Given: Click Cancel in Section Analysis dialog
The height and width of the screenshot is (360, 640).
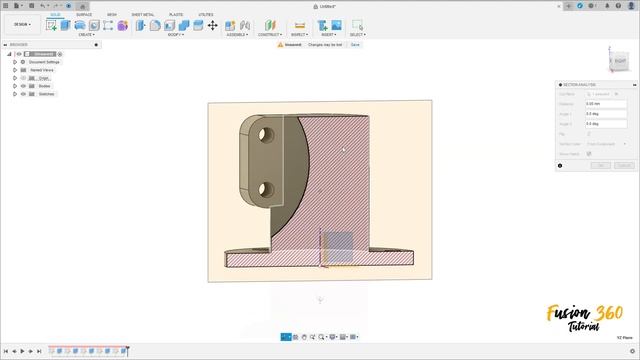Looking at the screenshot, I should (x=624, y=165).
